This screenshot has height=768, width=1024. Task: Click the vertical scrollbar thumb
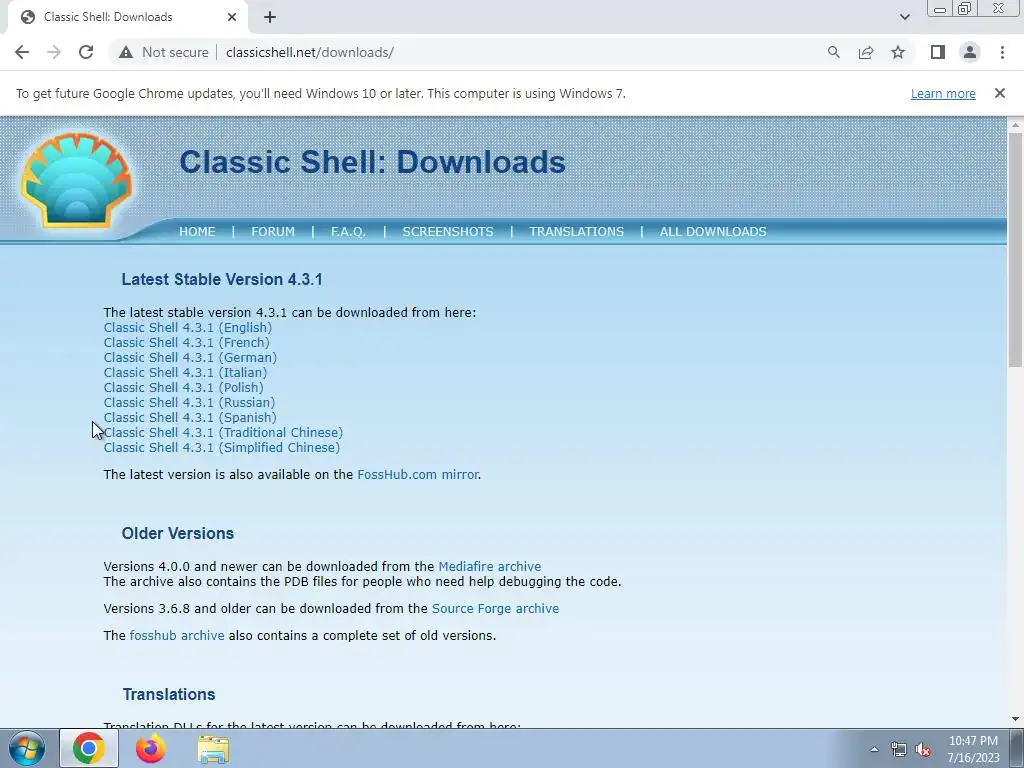[x=1016, y=248]
